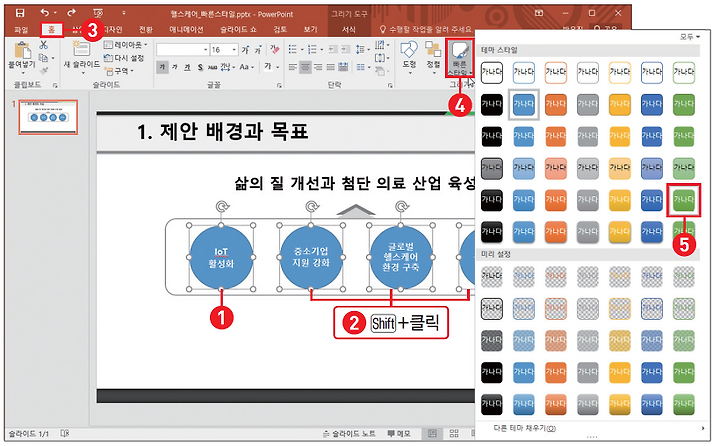Clear all text formatting
Viewport: 720px width, 446px height.
coord(275,49)
